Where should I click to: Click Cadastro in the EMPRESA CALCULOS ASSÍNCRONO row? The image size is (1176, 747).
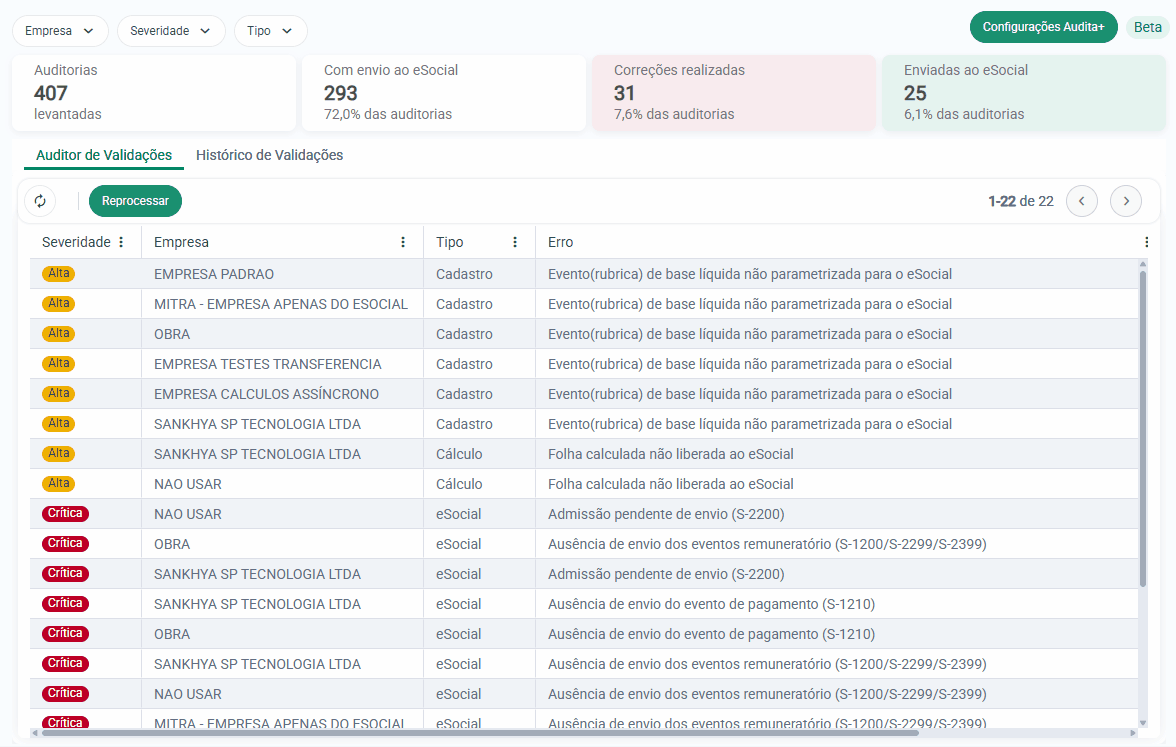pyautogui.click(x=464, y=394)
